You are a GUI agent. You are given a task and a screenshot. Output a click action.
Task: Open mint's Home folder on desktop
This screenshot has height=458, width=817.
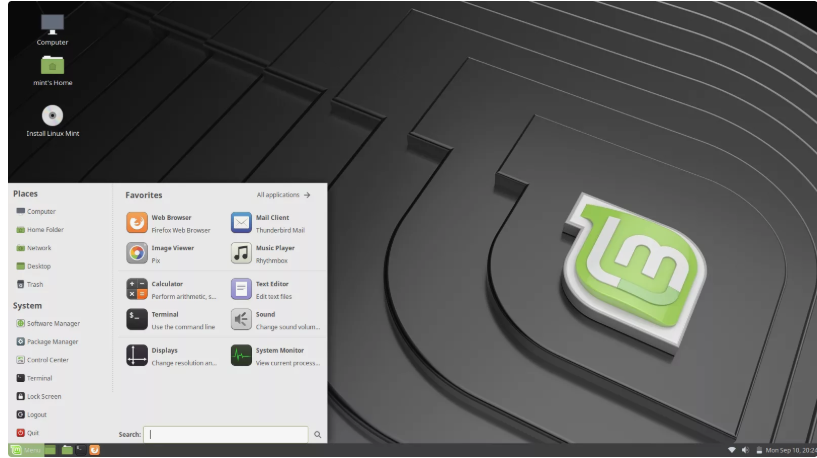(x=53, y=70)
